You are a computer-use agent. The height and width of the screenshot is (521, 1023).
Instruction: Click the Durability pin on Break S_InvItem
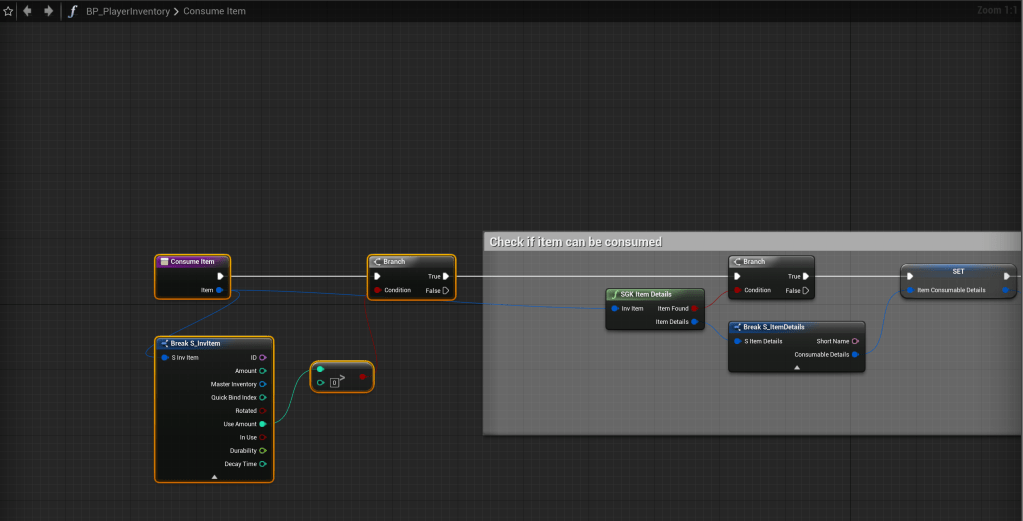click(263, 450)
